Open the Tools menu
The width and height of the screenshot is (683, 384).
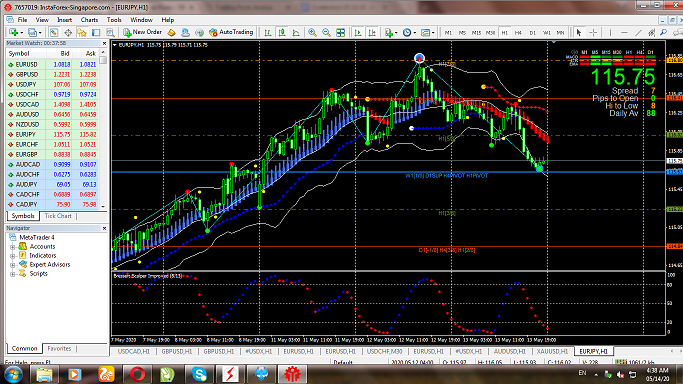tap(114, 20)
